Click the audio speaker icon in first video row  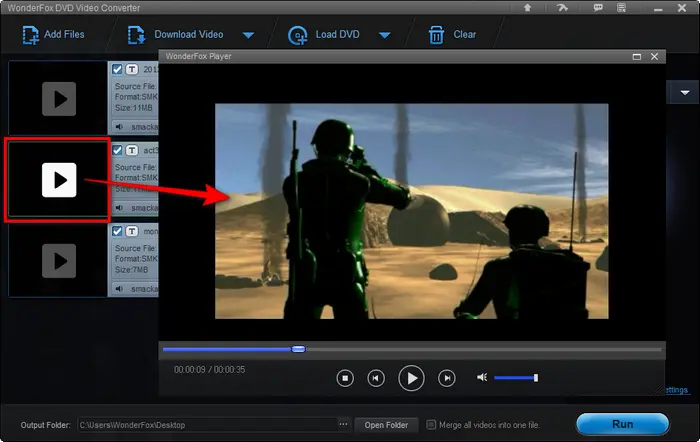(119, 127)
